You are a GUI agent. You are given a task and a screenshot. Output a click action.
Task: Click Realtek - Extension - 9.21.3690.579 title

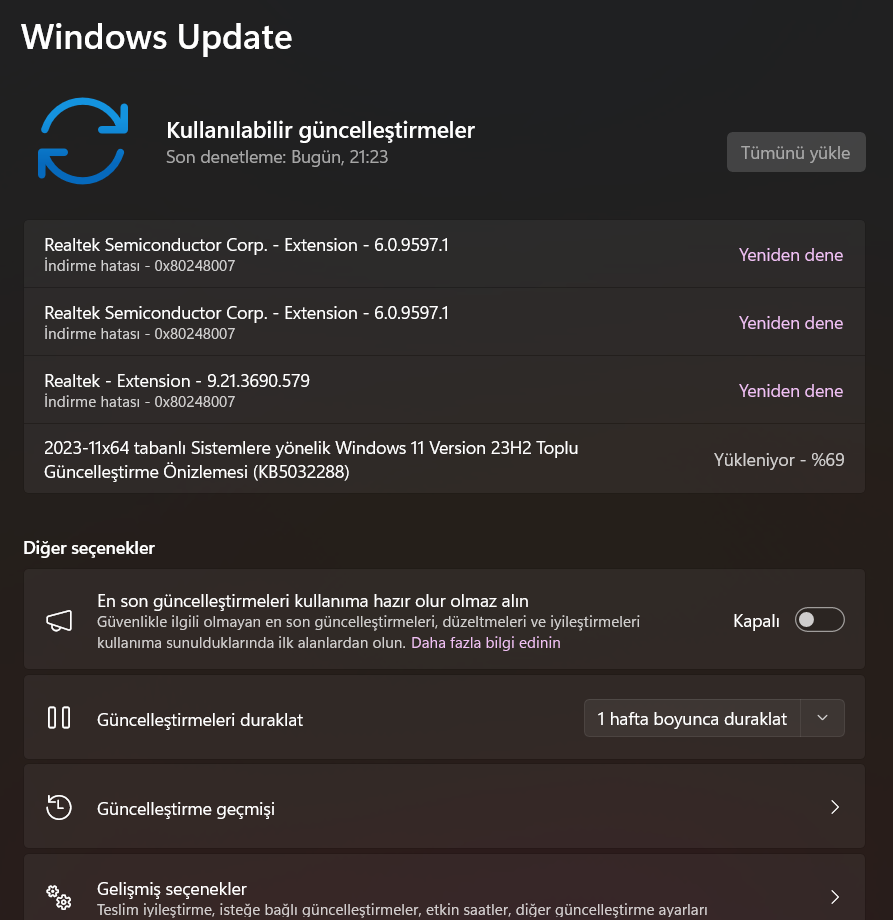[177, 381]
